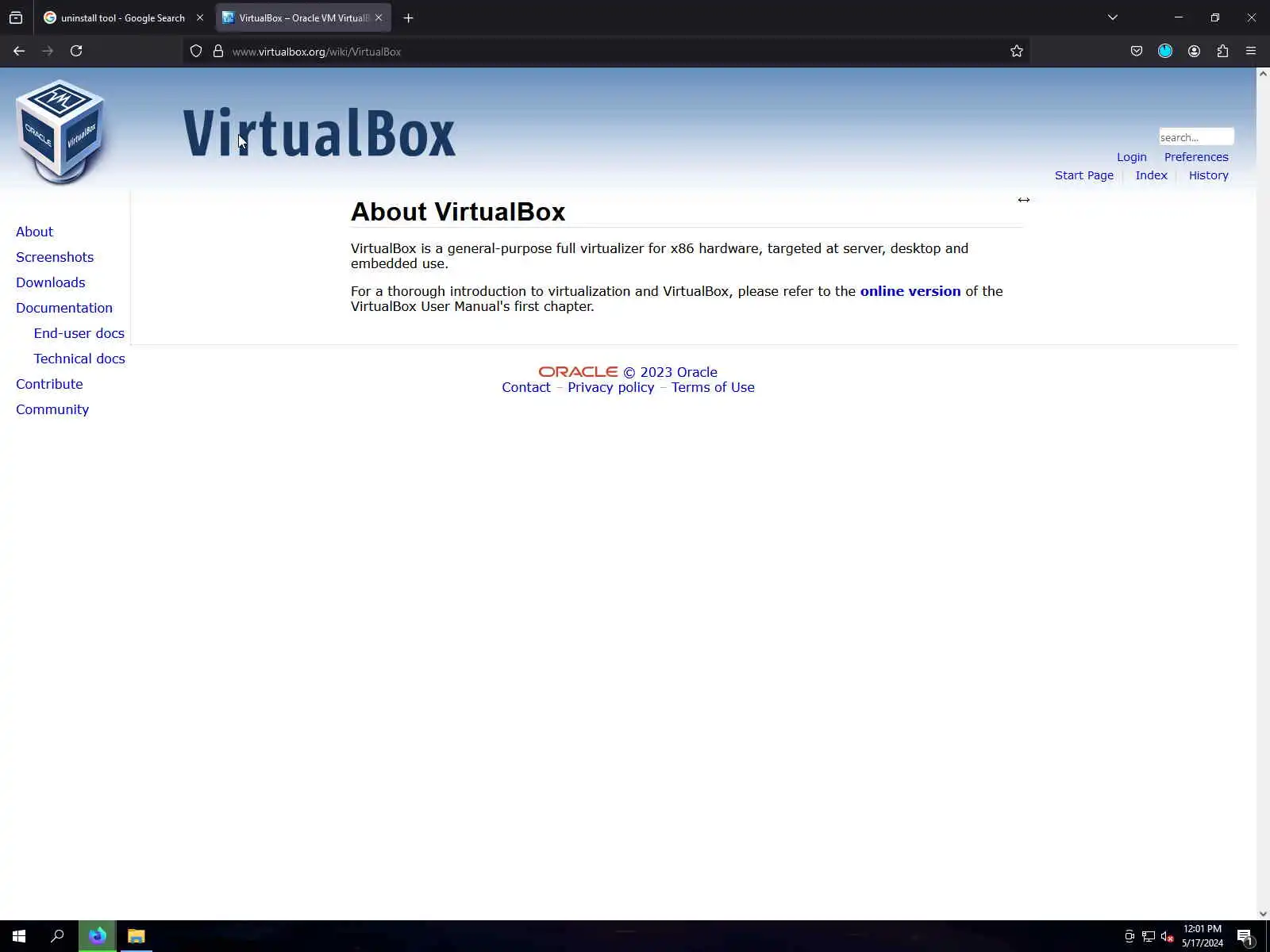The image size is (1270, 952).
Task: Go back using the browser back arrow
Action: [x=19, y=51]
